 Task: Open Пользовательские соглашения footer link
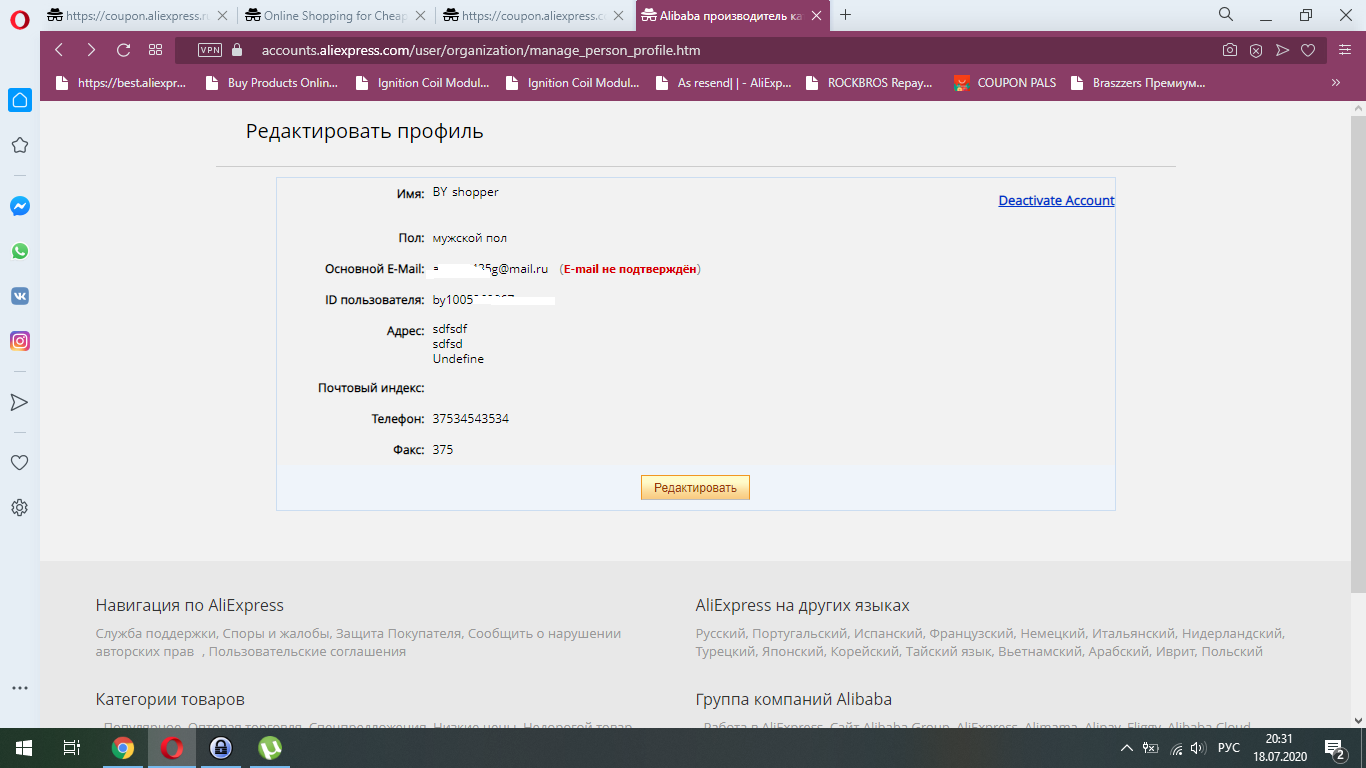pos(307,651)
